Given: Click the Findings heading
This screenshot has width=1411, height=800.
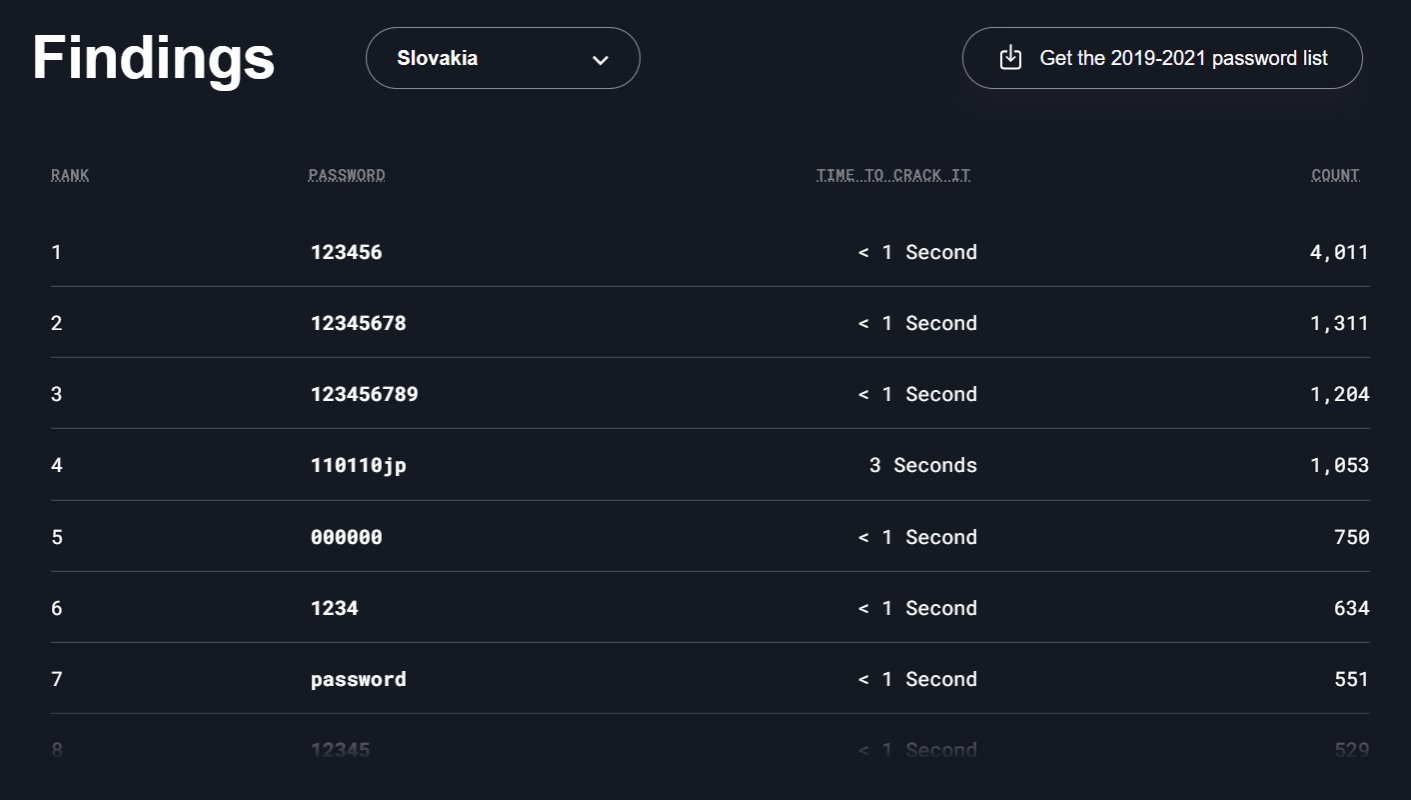Looking at the screenshot, I should [153, 58].
